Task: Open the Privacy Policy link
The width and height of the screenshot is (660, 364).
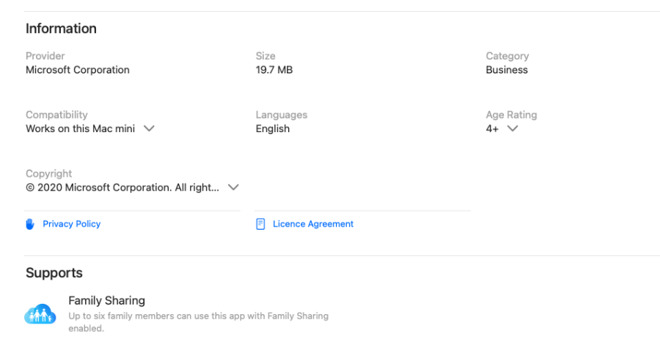Action: click(x=72, y=224)
